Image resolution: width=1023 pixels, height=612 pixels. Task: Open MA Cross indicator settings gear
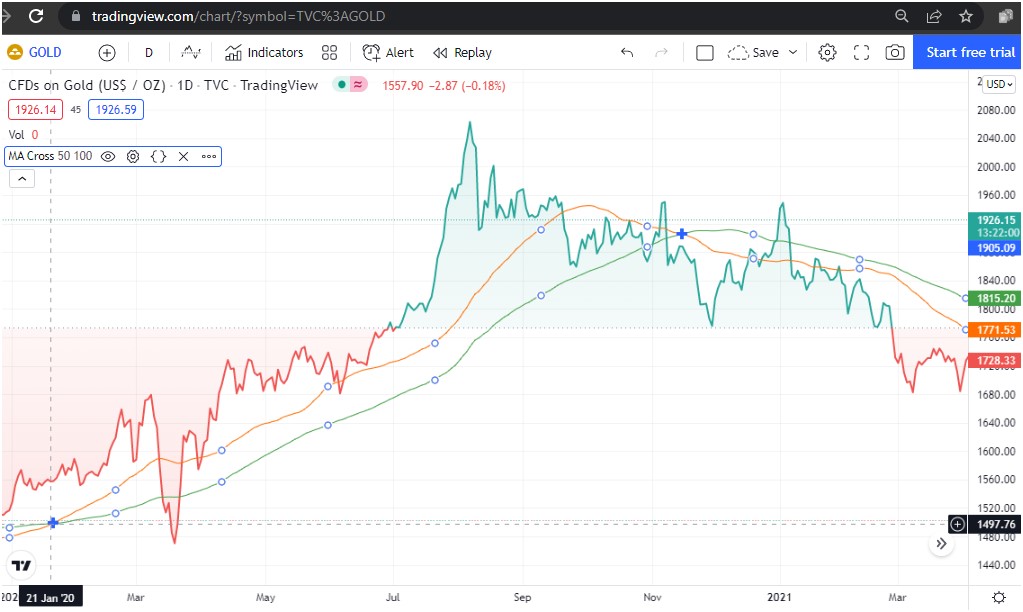click(x=133, y=156)
